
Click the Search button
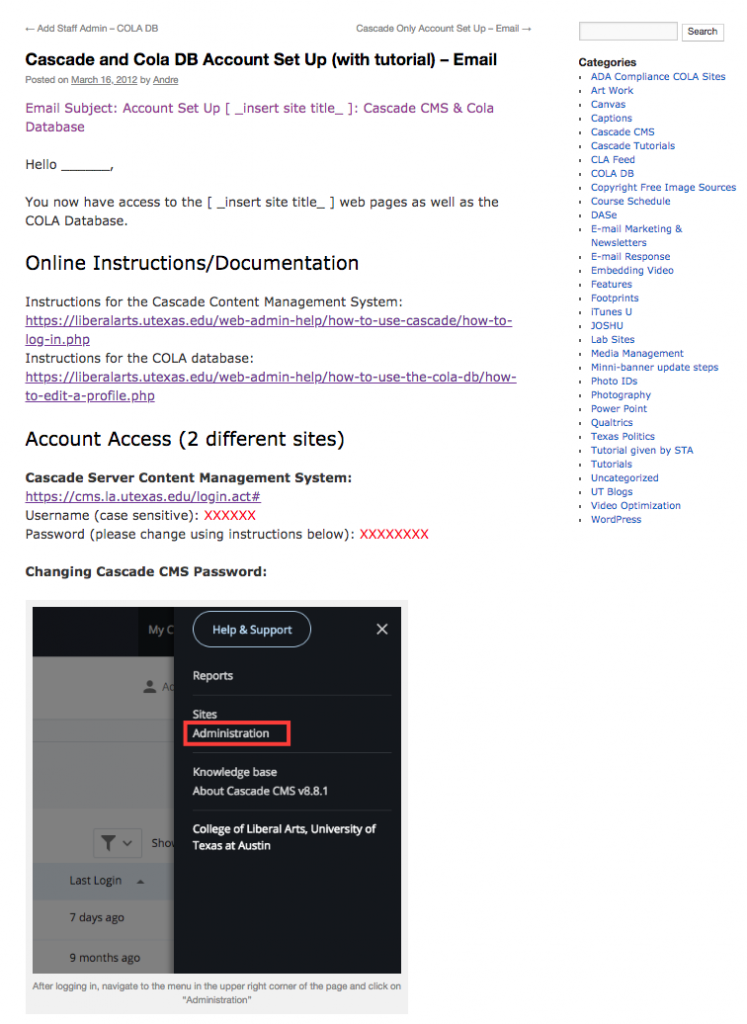[x=702, y=31]
